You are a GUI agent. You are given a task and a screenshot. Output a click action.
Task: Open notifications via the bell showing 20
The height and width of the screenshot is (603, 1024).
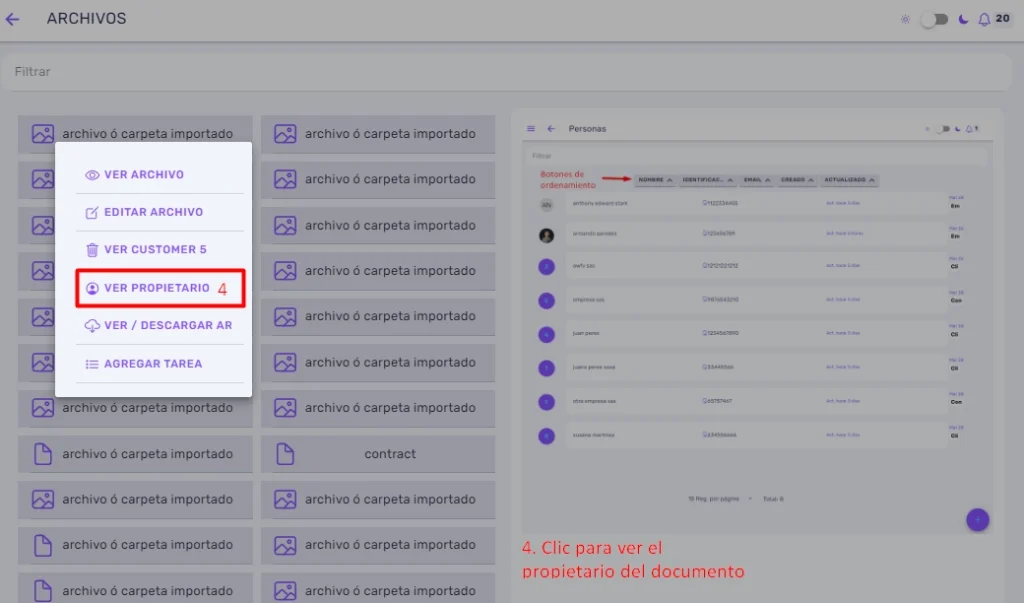pos(984,20)
